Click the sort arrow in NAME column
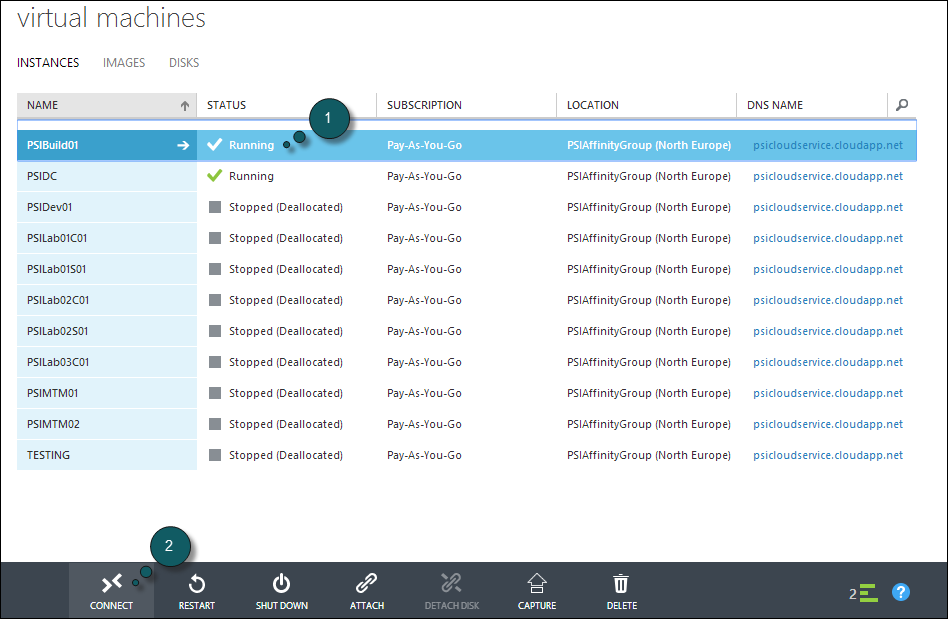The height and width of the screenshot is (619, 948). [185, 106]
